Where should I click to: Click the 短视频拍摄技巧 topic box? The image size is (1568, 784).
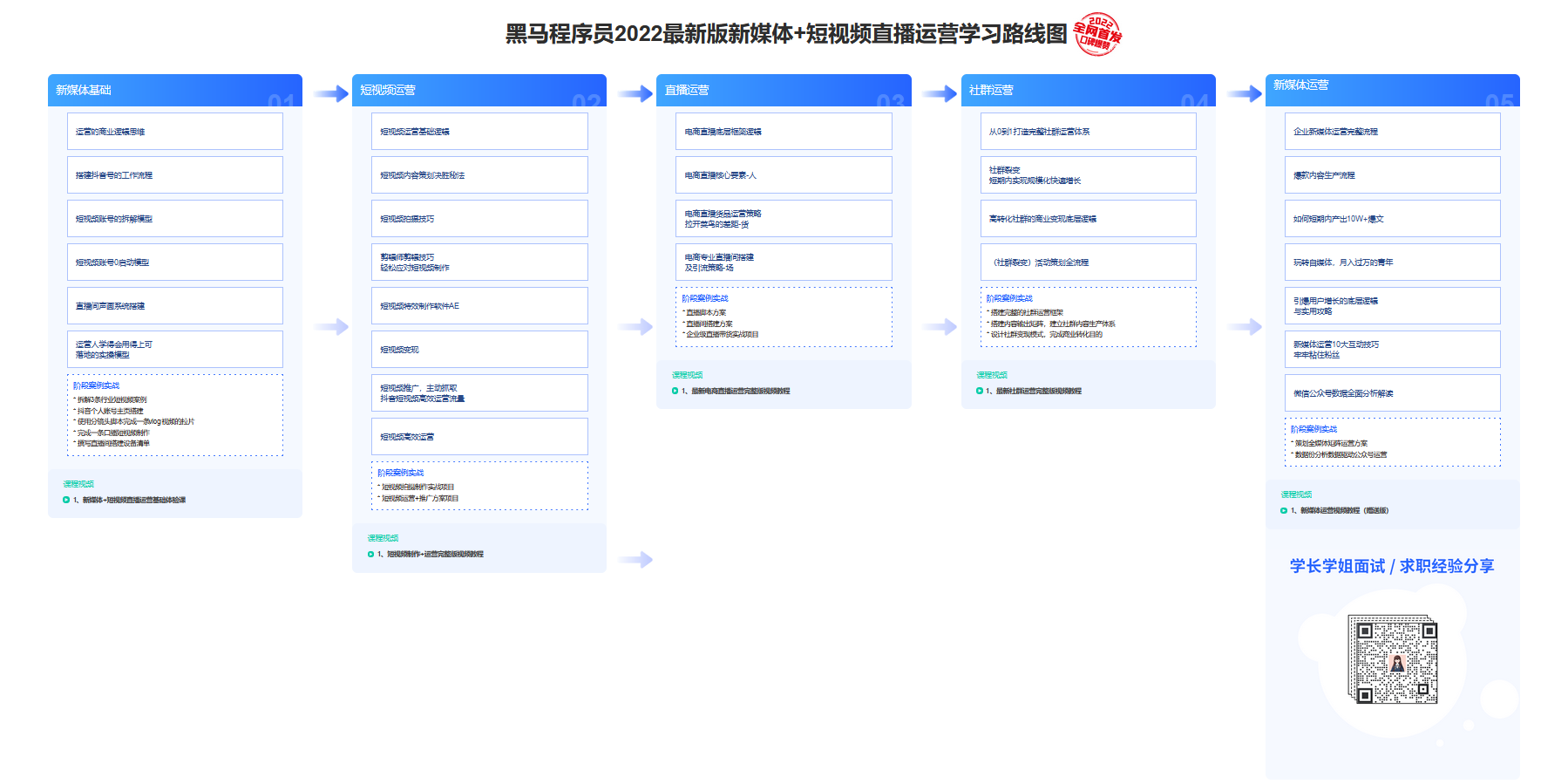[x=479, y=219]
